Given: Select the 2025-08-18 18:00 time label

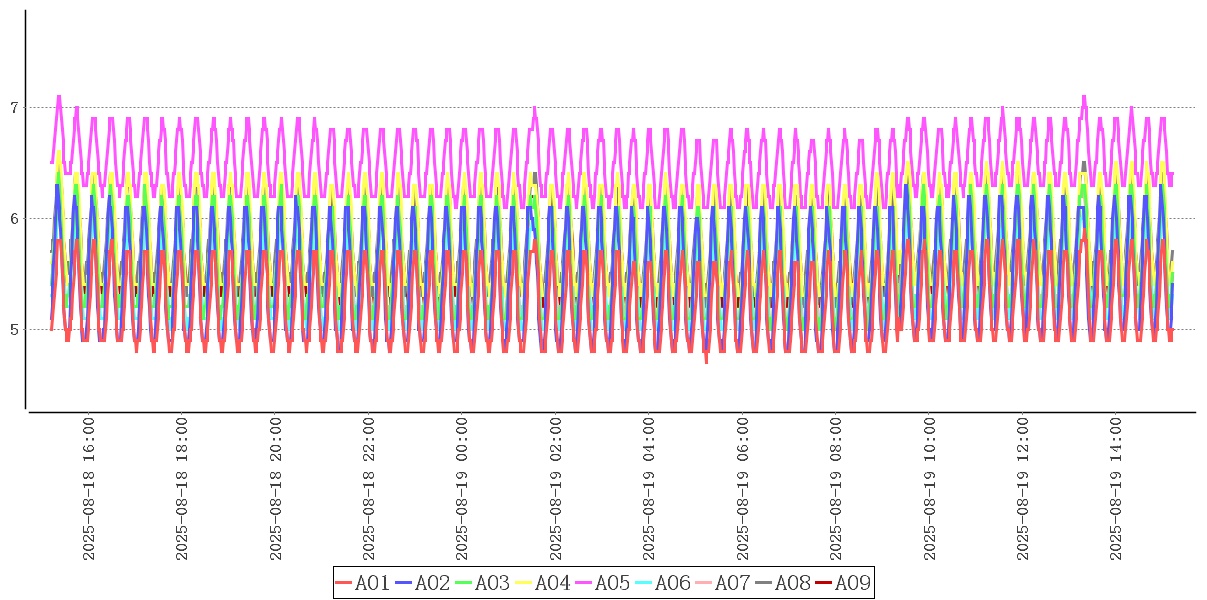Looking at the screenshot, I should [x=182, y=490].
